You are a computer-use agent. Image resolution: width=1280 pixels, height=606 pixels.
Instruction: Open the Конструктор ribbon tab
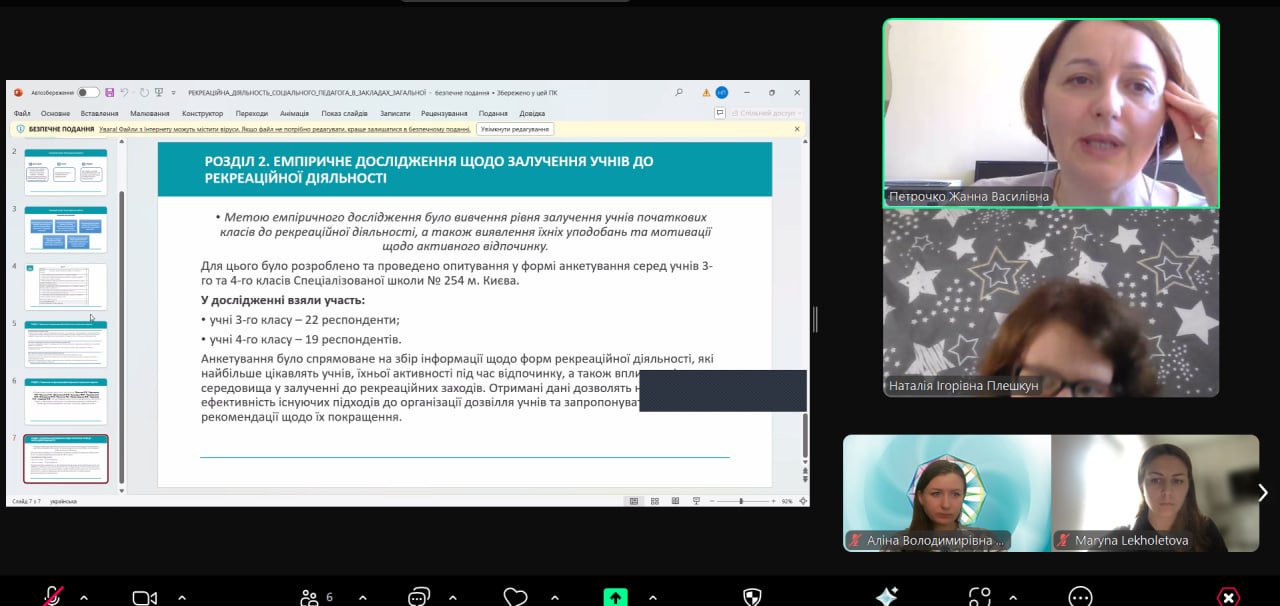(203, 113)
